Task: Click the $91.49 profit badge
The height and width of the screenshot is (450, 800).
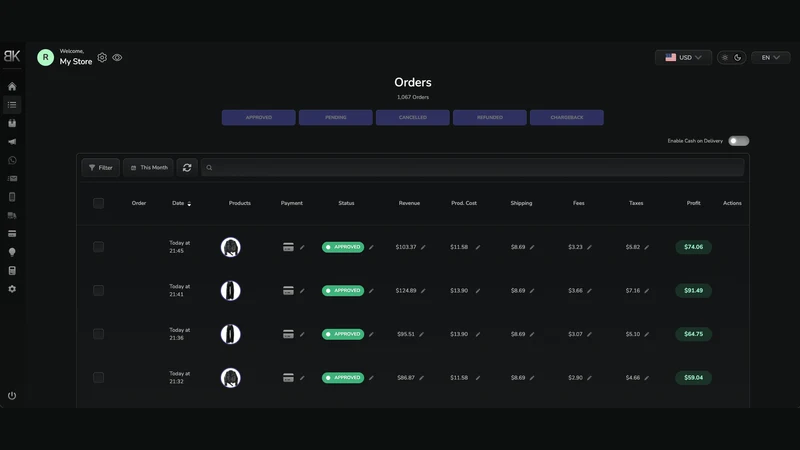Action: (x=693, y=290)
